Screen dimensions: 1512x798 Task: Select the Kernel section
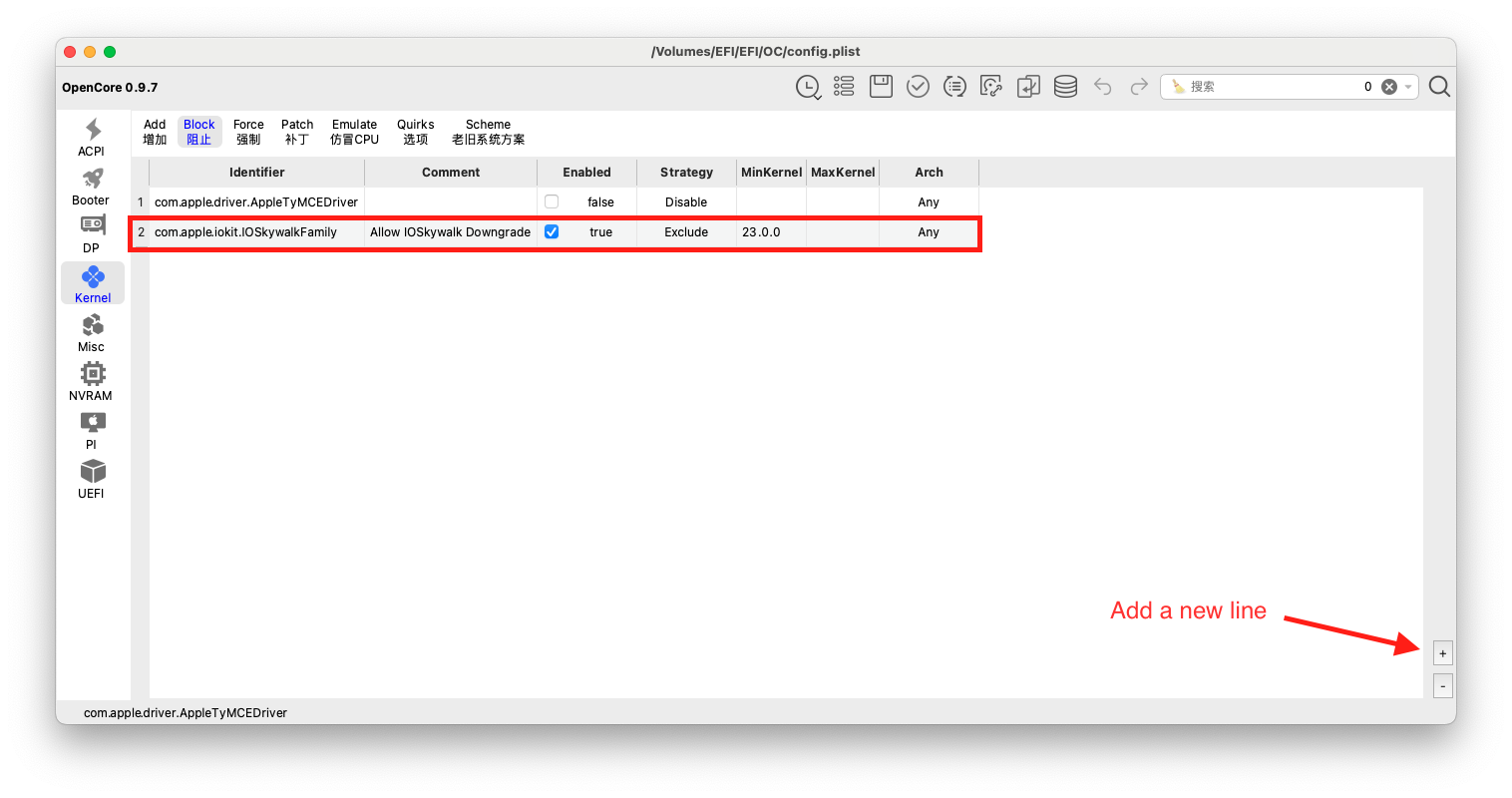[x=93, y=283]
